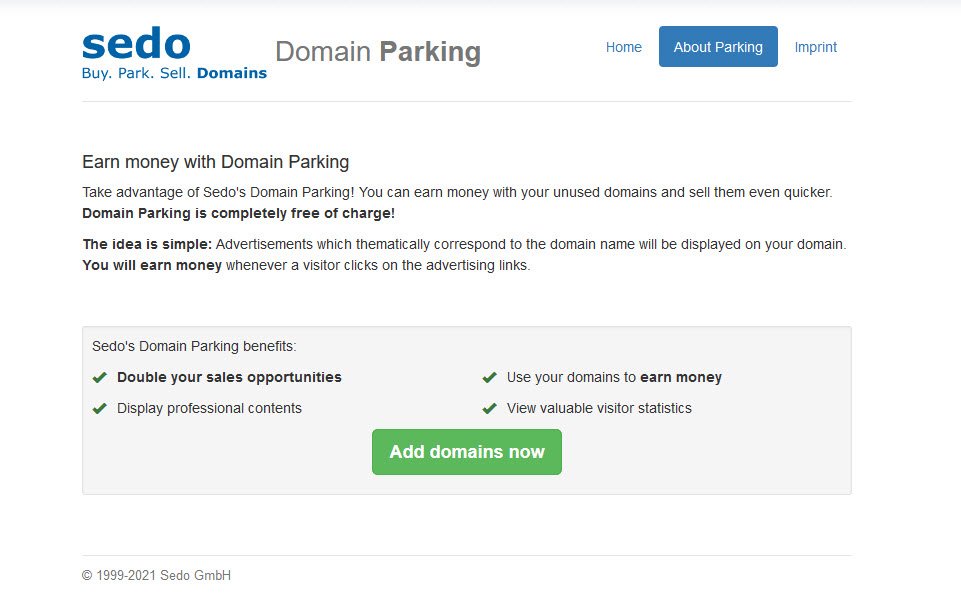Screen dimensions: 961x606
Task: Click 'Double your sales opportunities' text
Action: [x=229, y=377]
